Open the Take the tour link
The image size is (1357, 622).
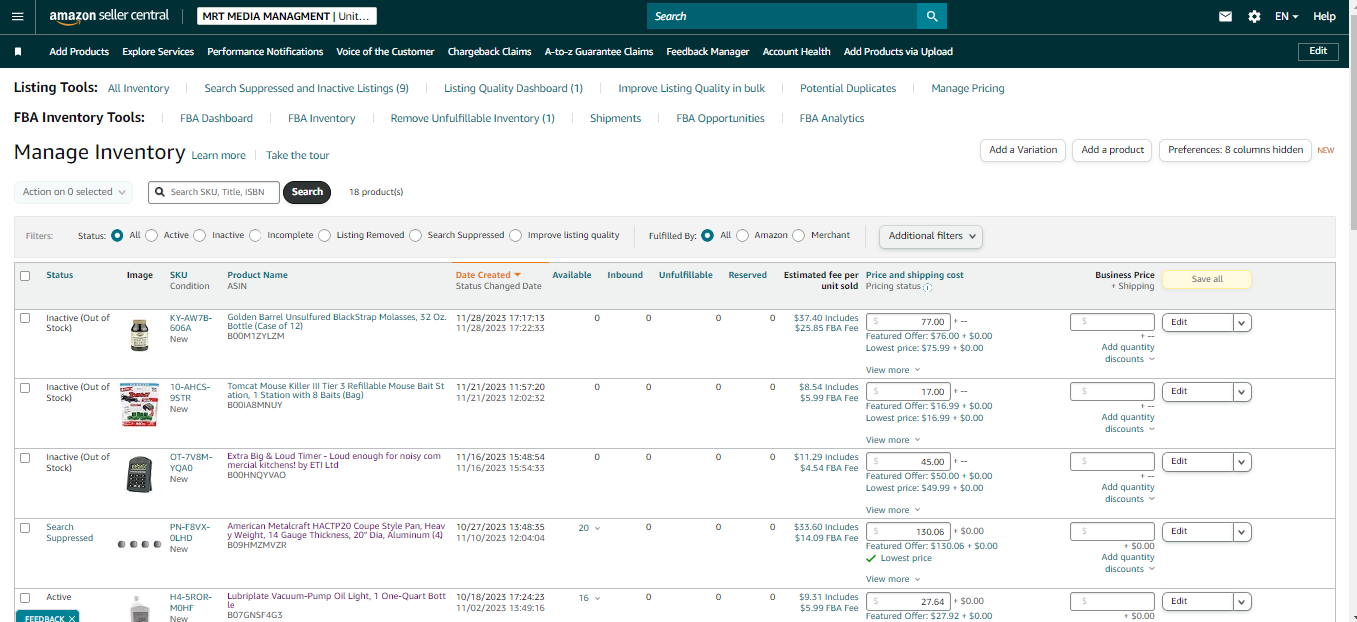click(x=297, y=155)
